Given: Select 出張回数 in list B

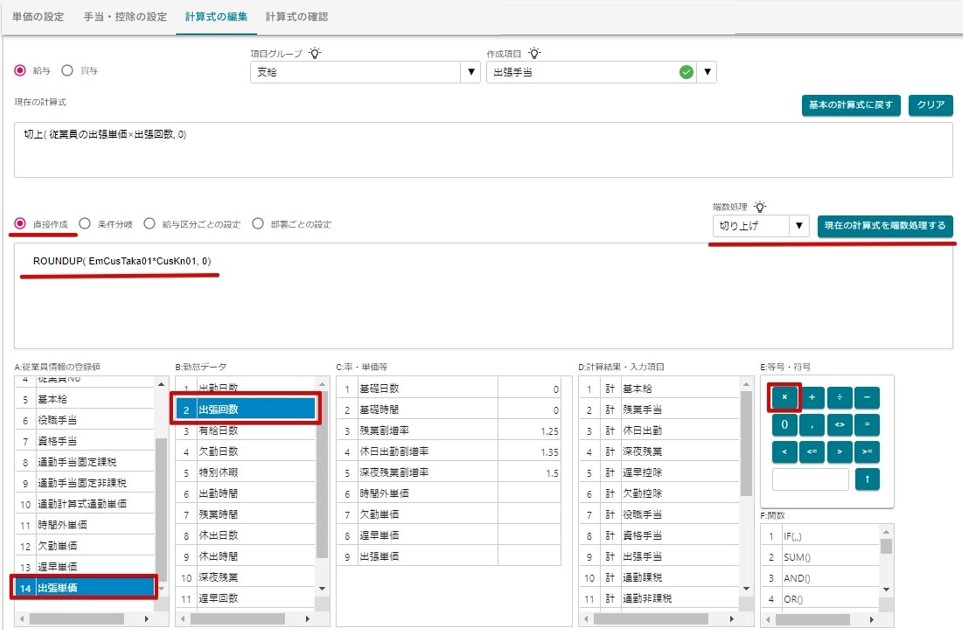Looking at the screenshot, I should pos(246,409).
